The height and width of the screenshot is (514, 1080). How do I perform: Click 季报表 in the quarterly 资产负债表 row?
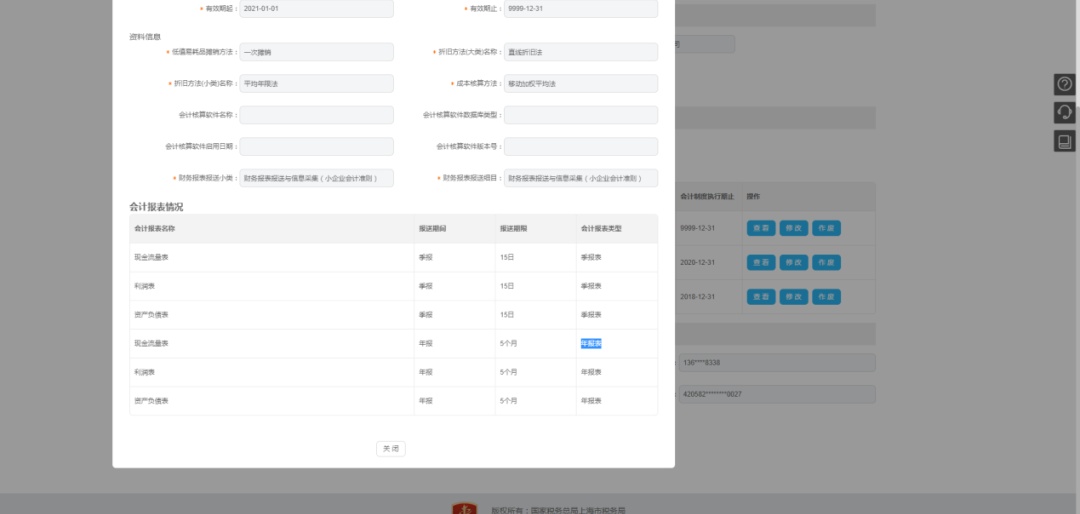pos(591,315)
